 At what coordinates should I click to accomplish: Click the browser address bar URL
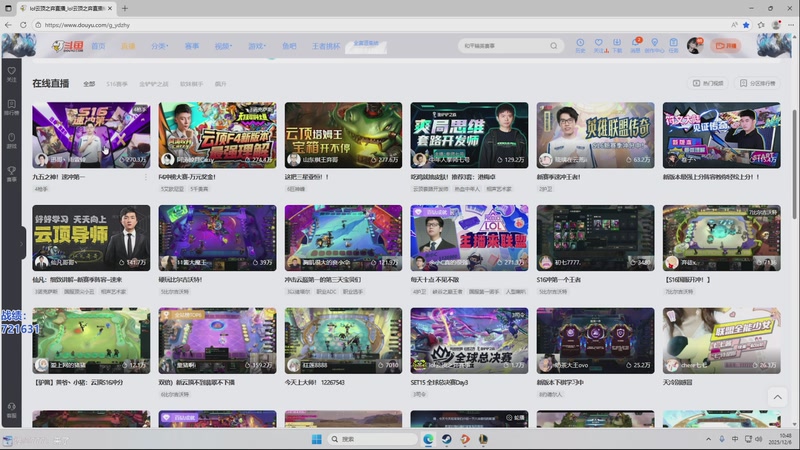[x=87, y=25]
